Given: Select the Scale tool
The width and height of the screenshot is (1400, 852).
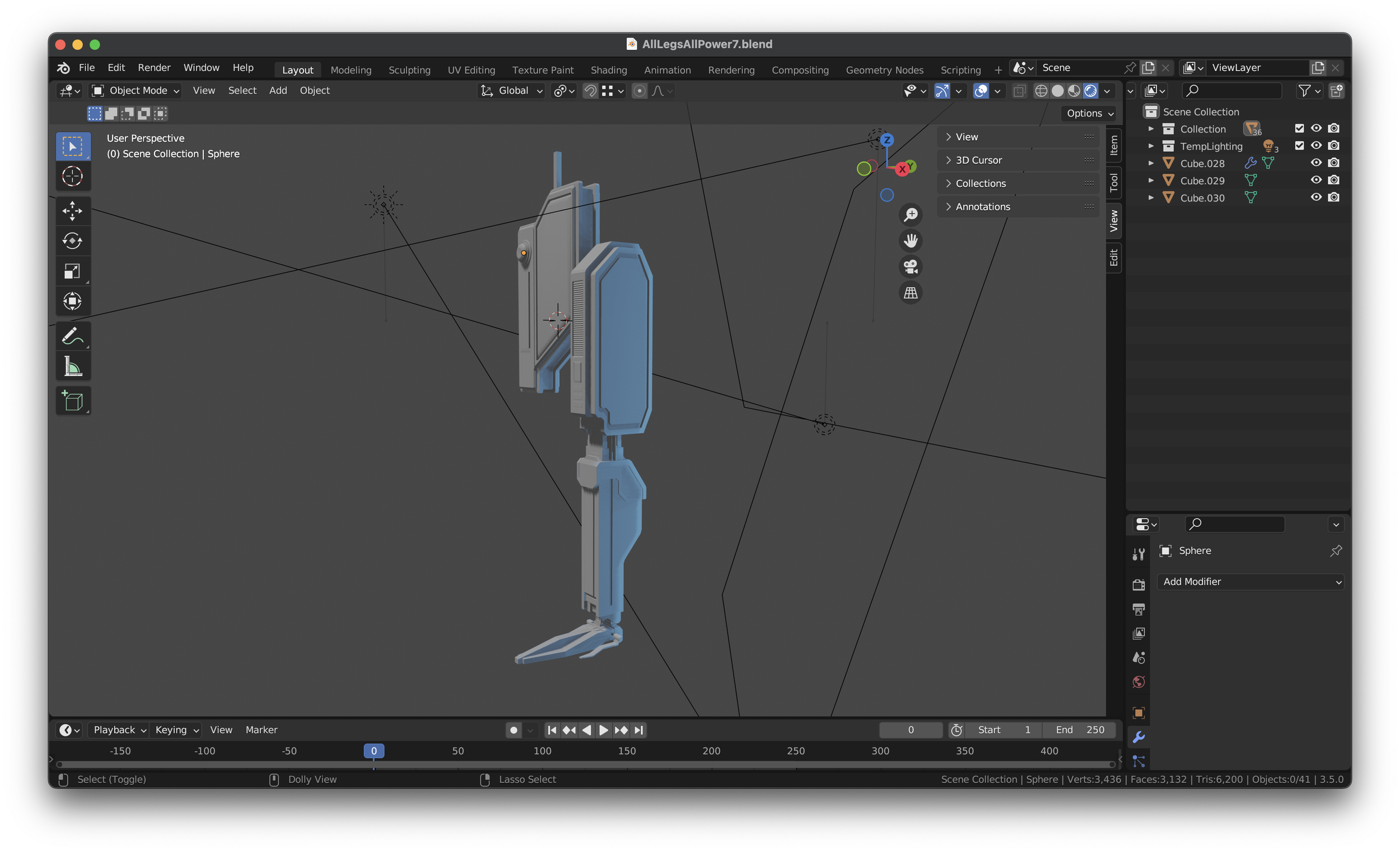Looking at the screenshot, I should [73, 271].
